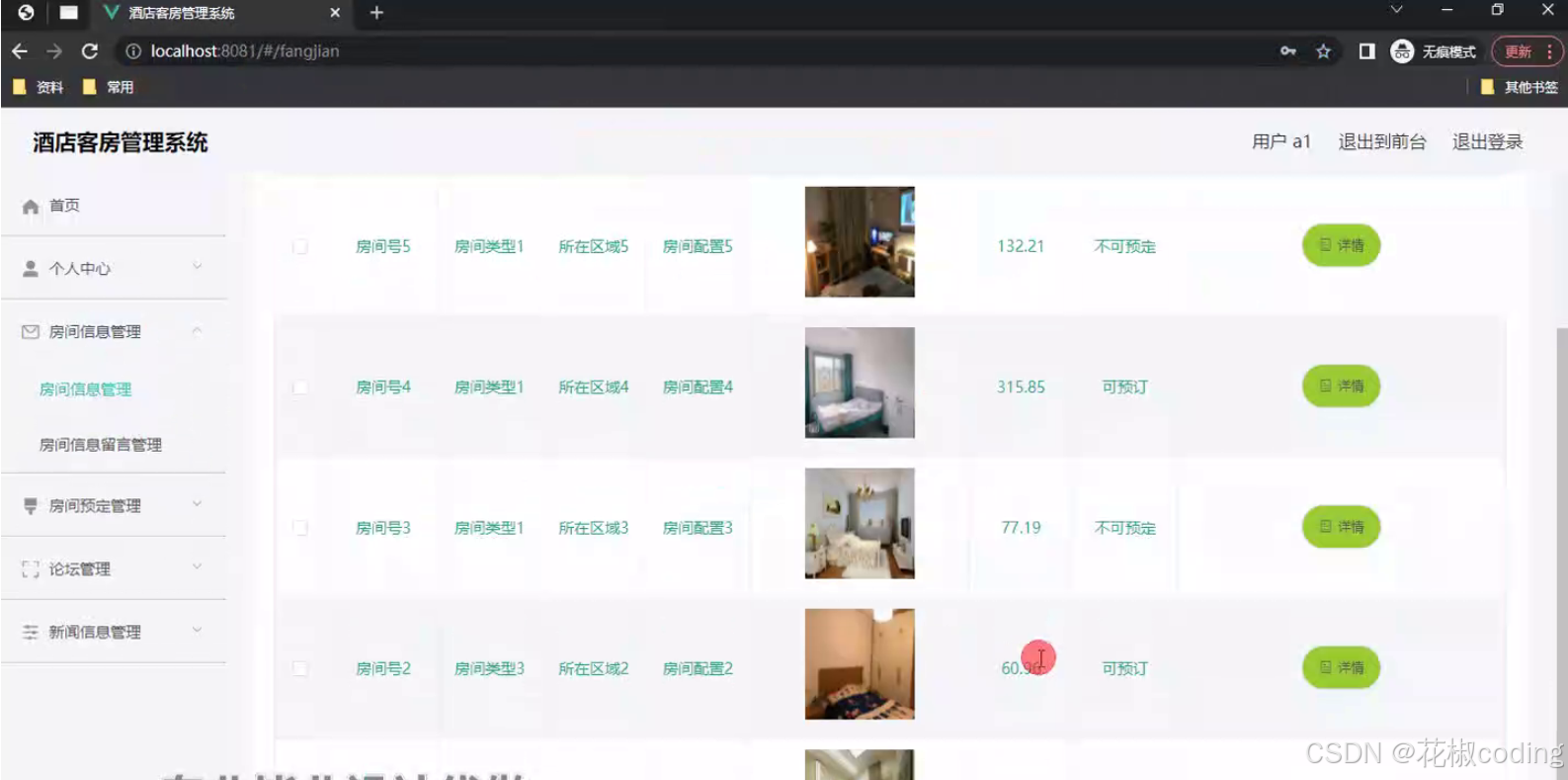The height and width of the screenshot is (780, 1568).
Task: Reload the current page
Action: coord(90,51)
